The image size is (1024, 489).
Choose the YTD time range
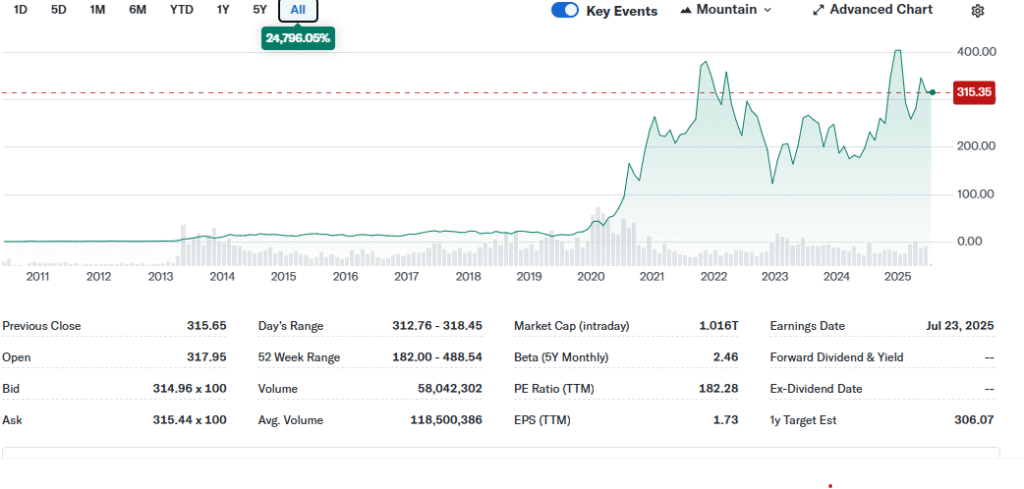tap(181, 9)
